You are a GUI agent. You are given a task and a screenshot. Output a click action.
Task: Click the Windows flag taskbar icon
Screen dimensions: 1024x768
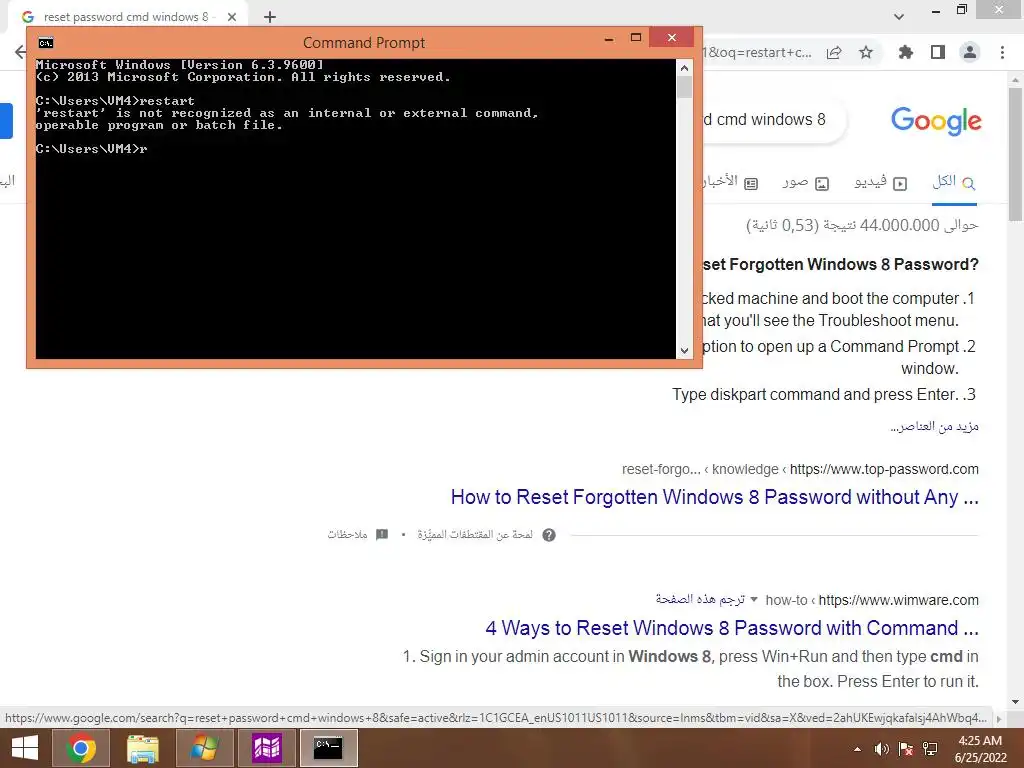click(204, 748)
